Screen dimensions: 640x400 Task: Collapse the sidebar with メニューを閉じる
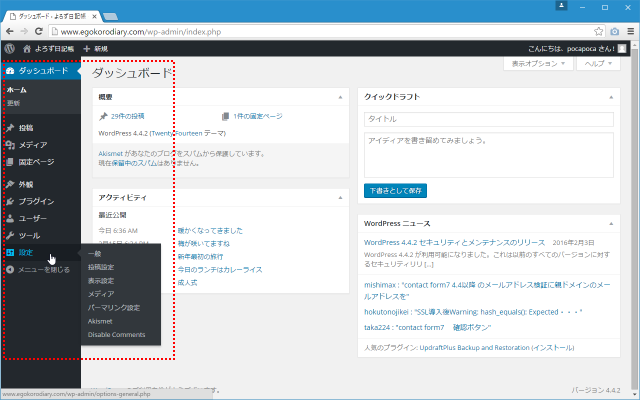tap(38, 269)
